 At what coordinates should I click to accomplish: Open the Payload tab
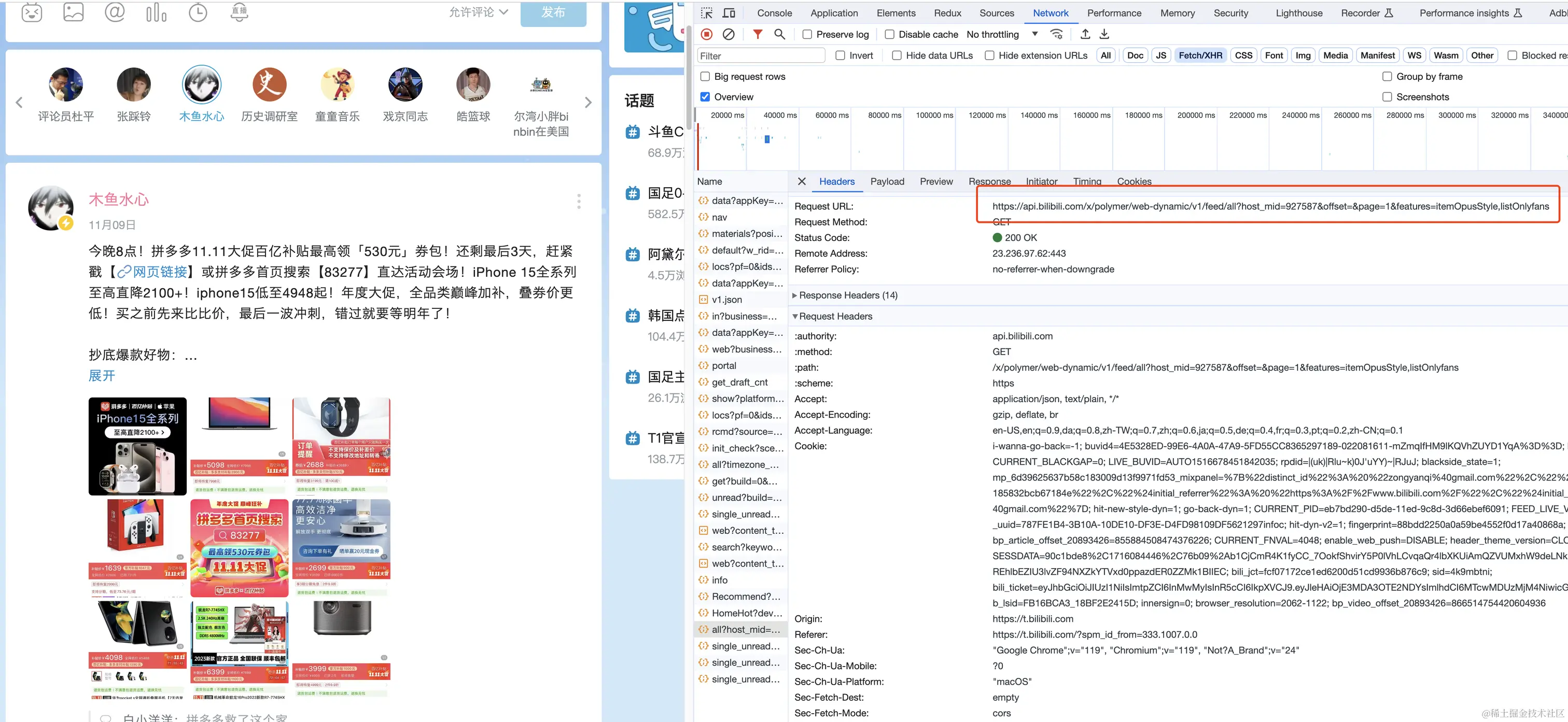[887, 181]
